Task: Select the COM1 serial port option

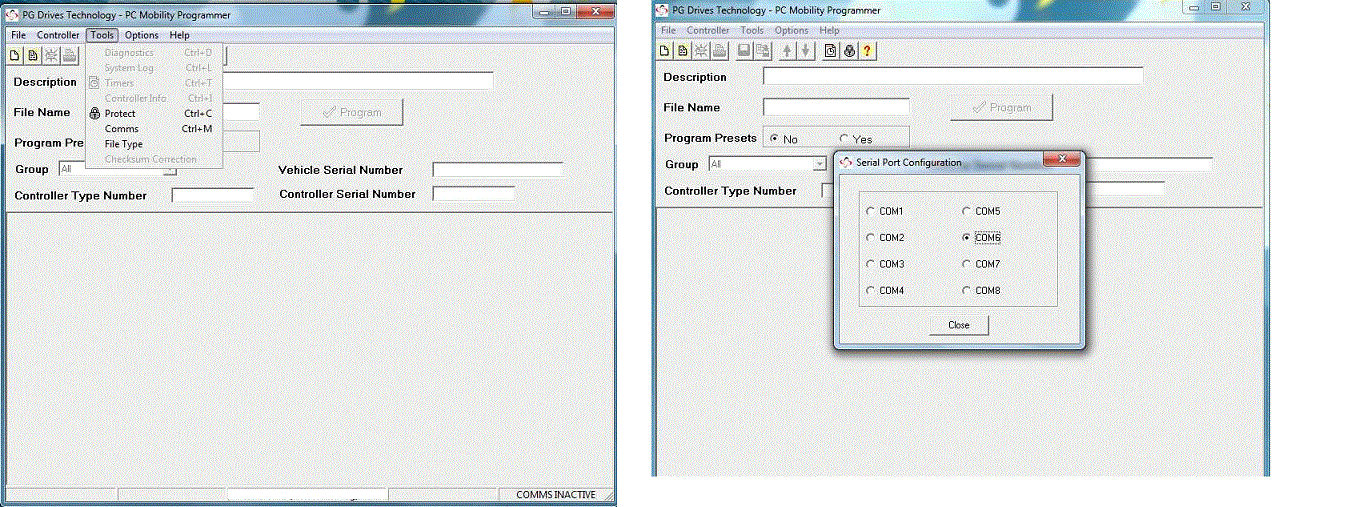Action: click(868, 212)
